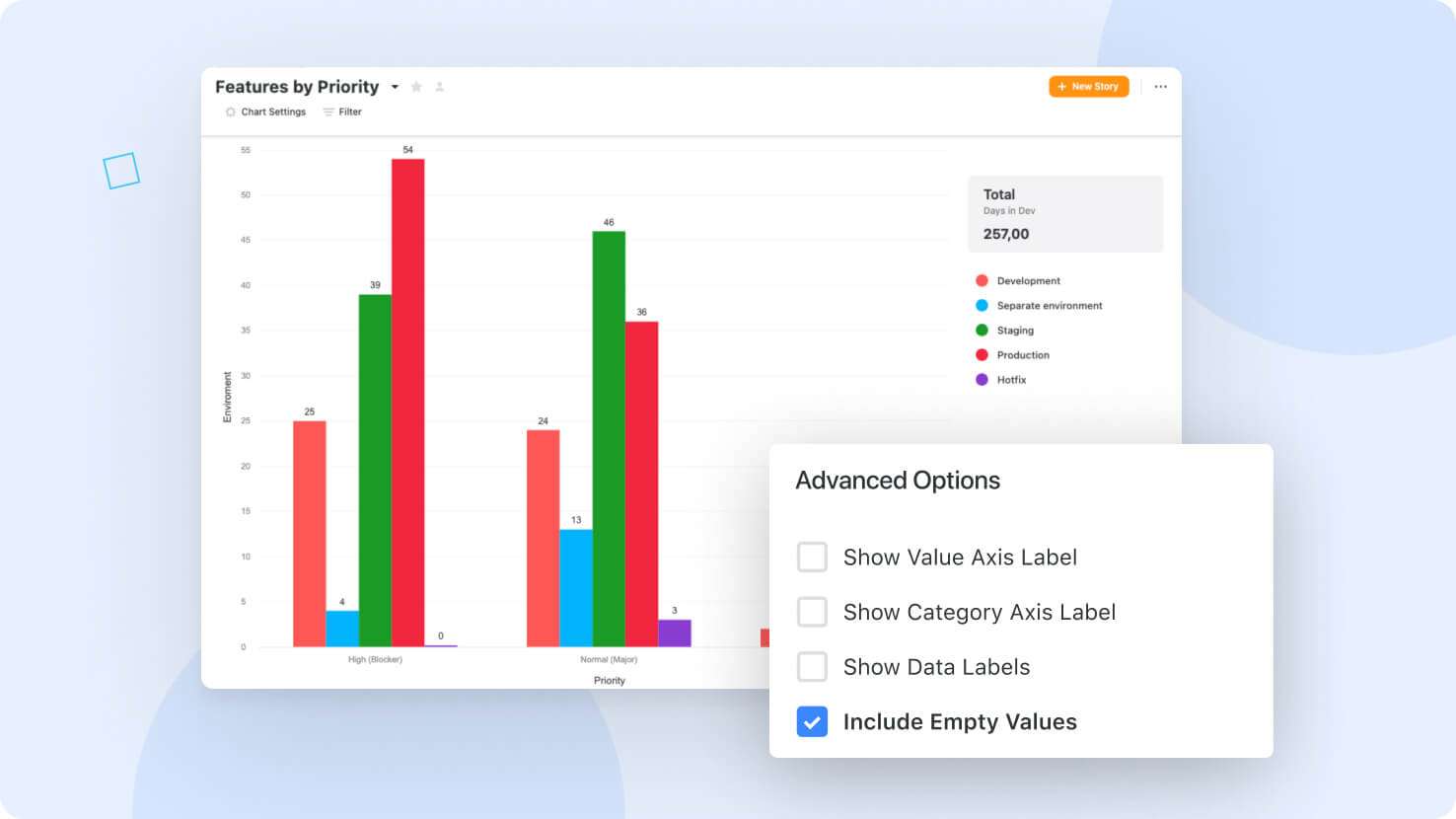Enable Show Data Labels checkbox

812,667
